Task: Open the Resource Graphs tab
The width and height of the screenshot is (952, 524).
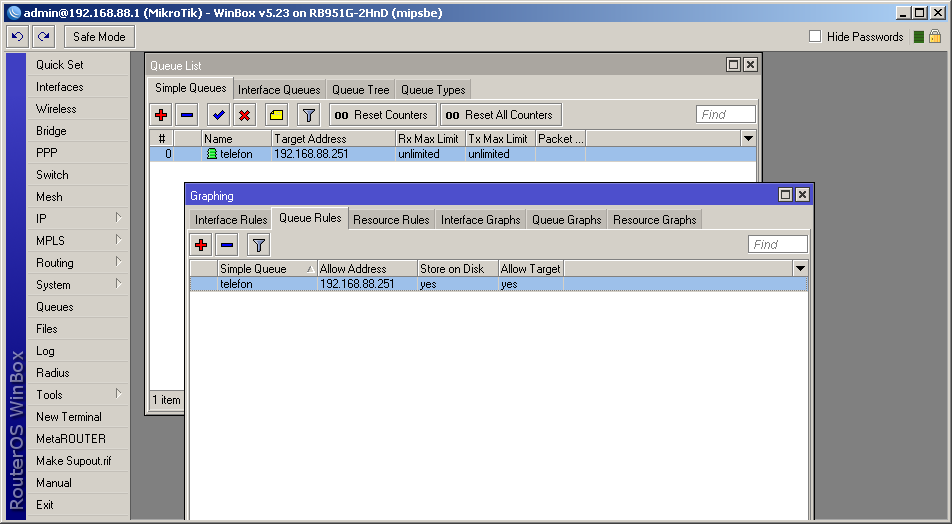Action: 654,220
